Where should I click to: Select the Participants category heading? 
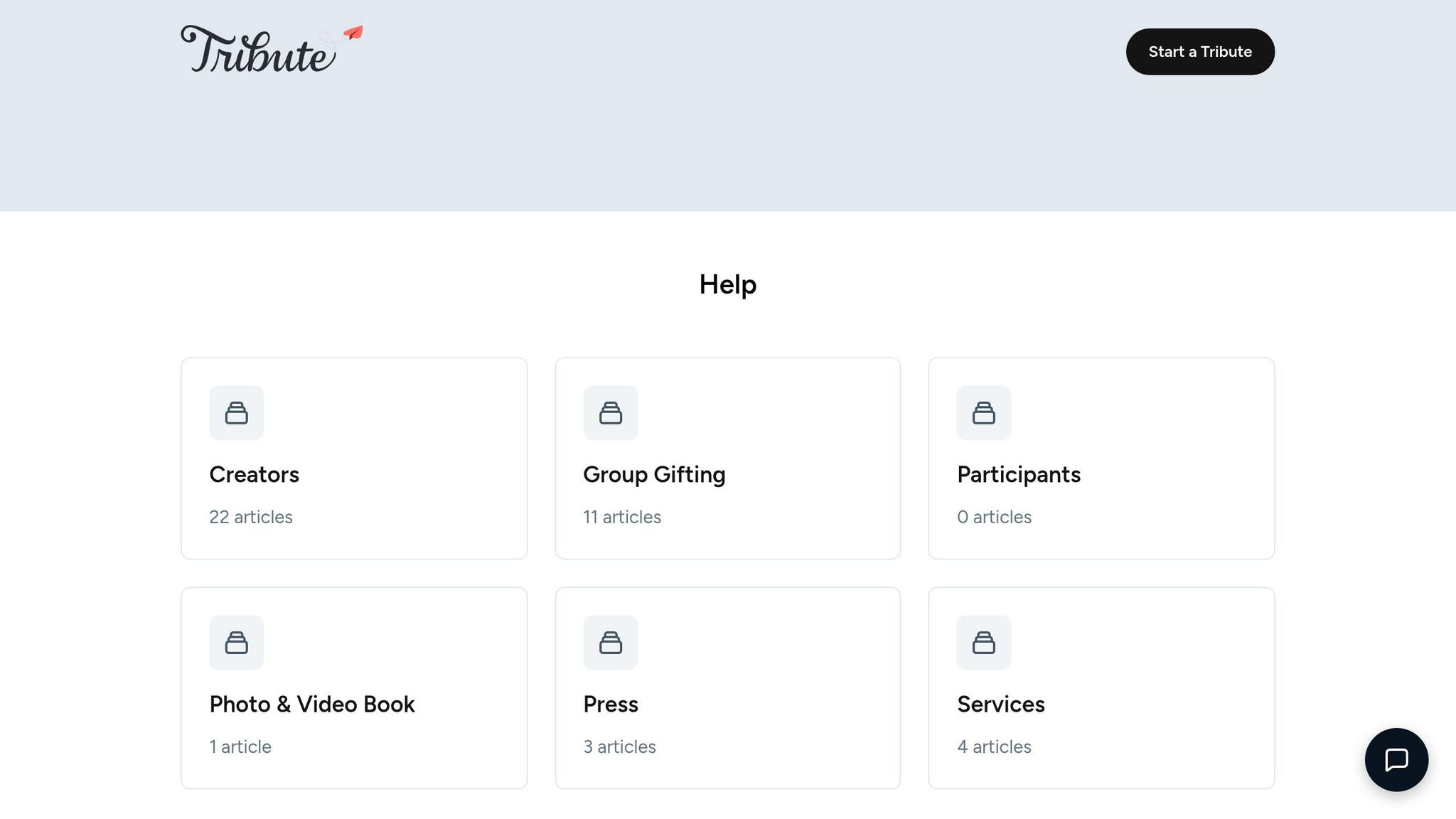(1018, 474)
